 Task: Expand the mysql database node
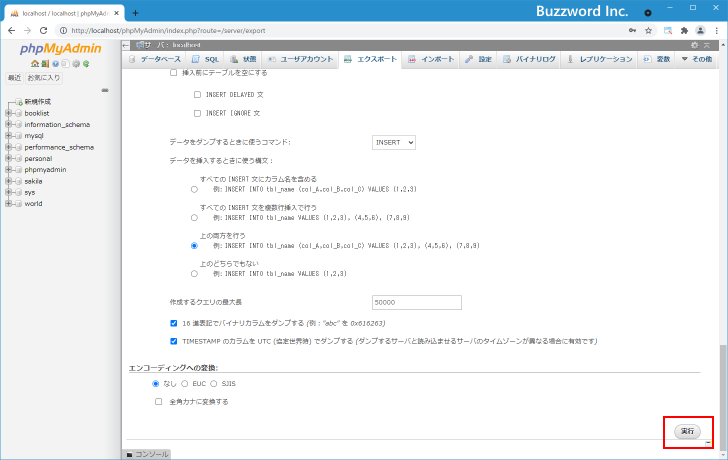8,136
